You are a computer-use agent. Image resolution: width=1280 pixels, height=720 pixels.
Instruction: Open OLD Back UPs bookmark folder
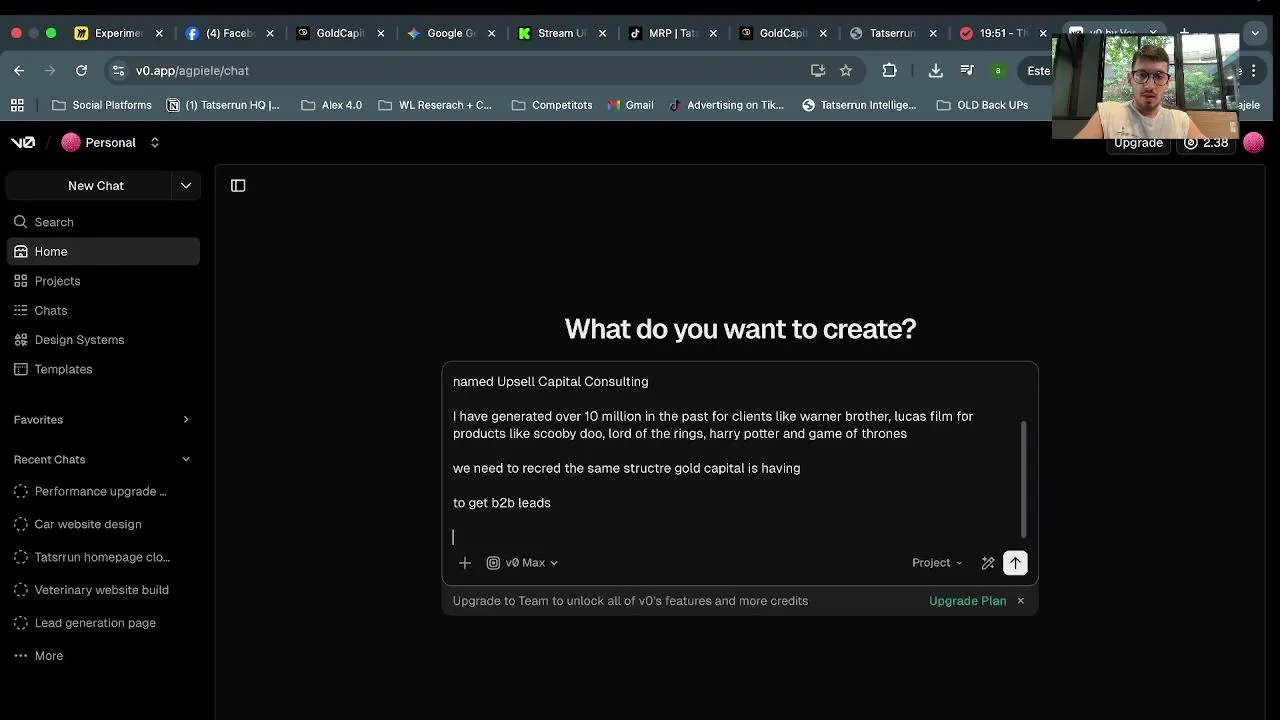(982, 105)
